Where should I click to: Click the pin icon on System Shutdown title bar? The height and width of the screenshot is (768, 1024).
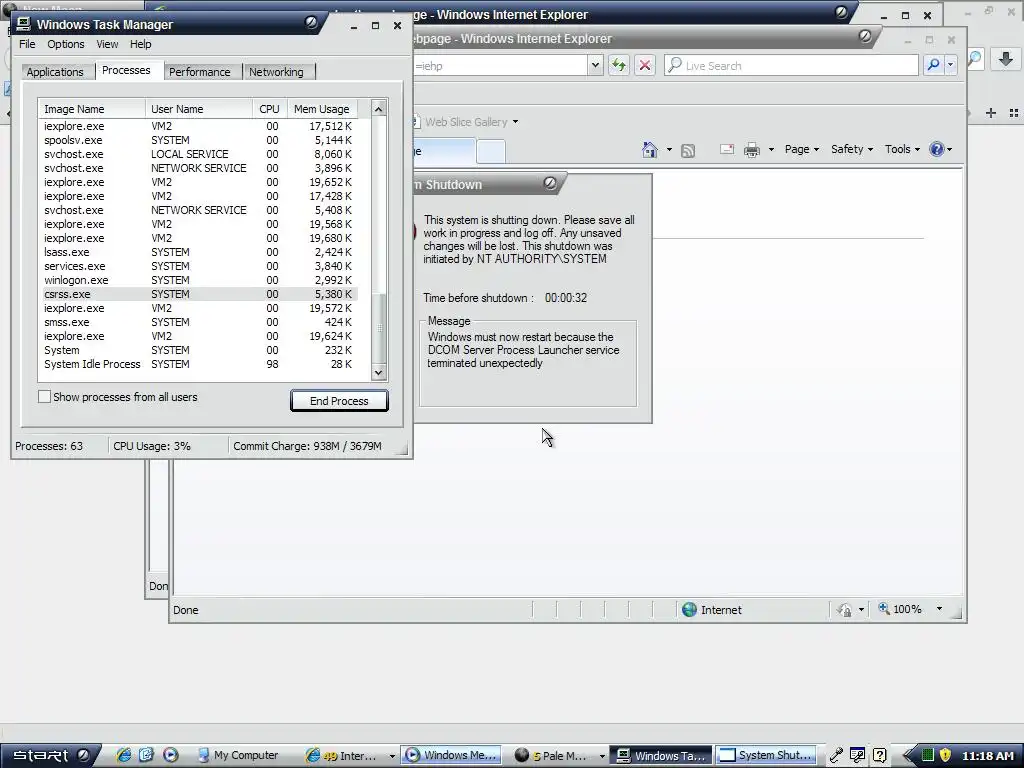(550, 184)
